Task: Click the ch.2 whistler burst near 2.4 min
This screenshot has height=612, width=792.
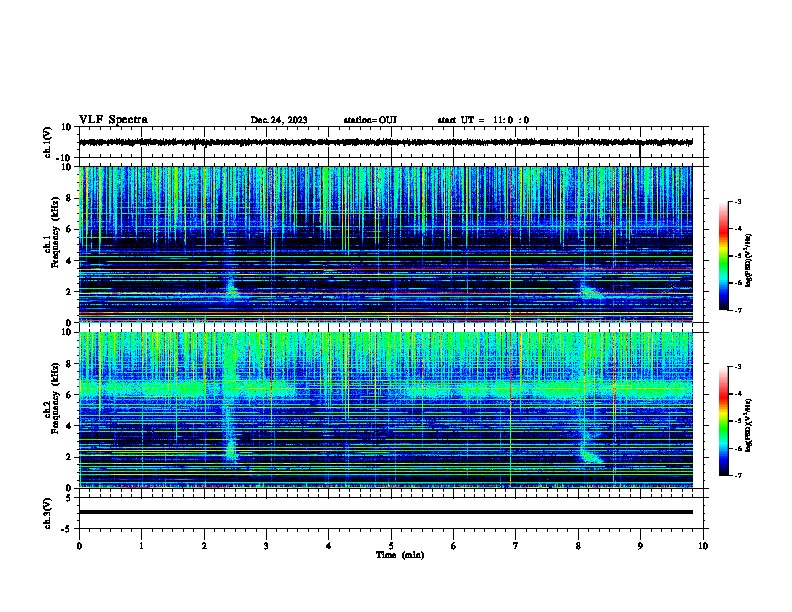Action: [231, 449]
